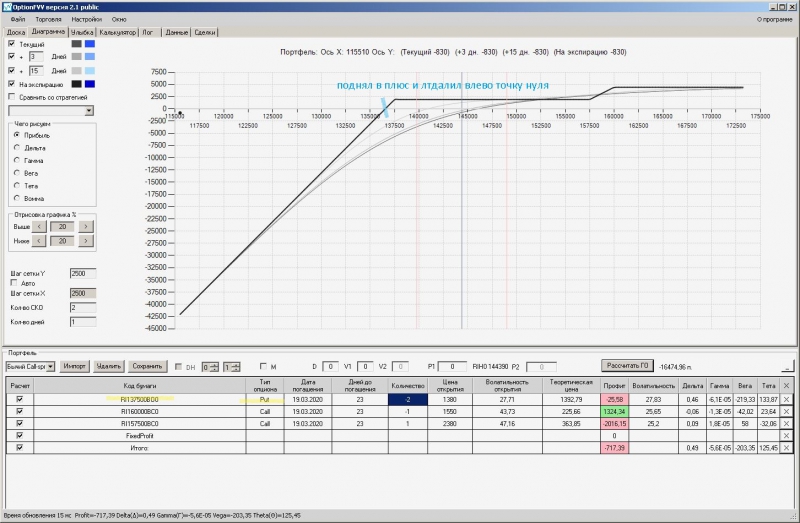
Task: Uncheck Расчет for the FixedProfit row
Action: coord(20,435)
